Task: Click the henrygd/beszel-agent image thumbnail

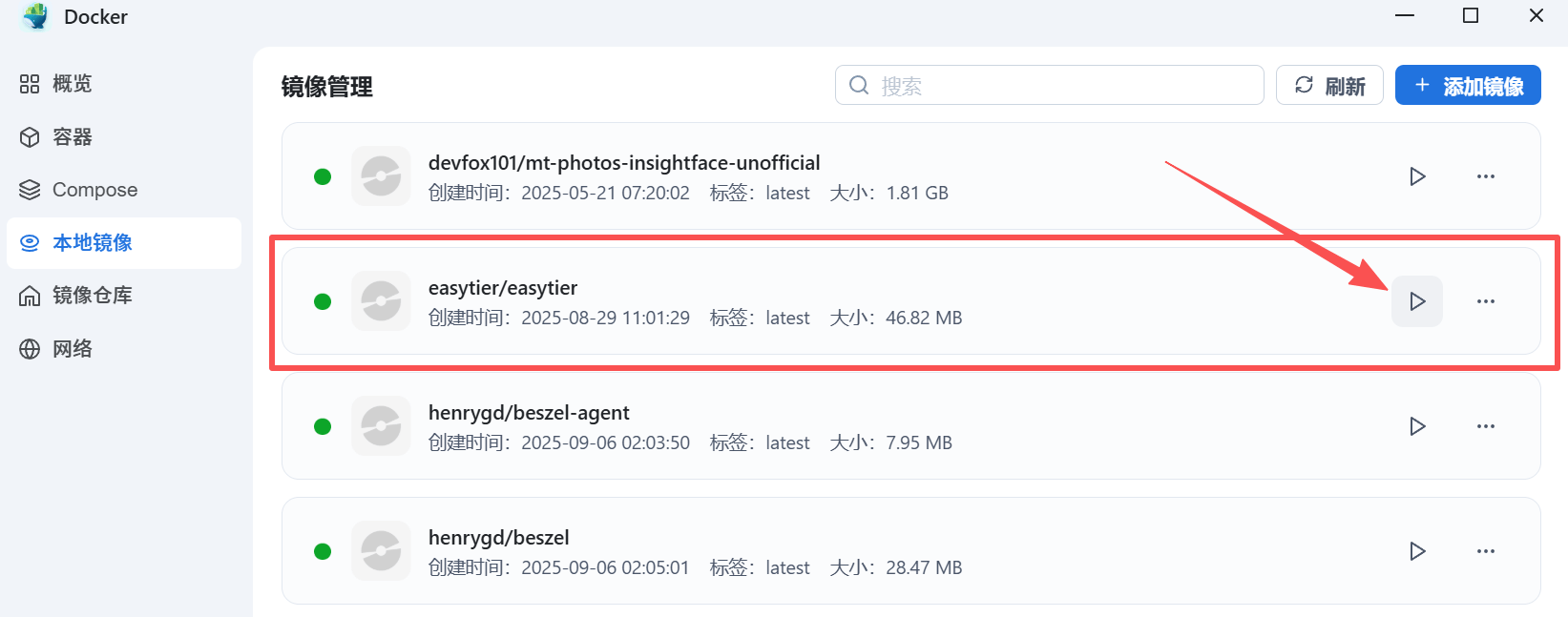Action: click(x=381, y=426)
